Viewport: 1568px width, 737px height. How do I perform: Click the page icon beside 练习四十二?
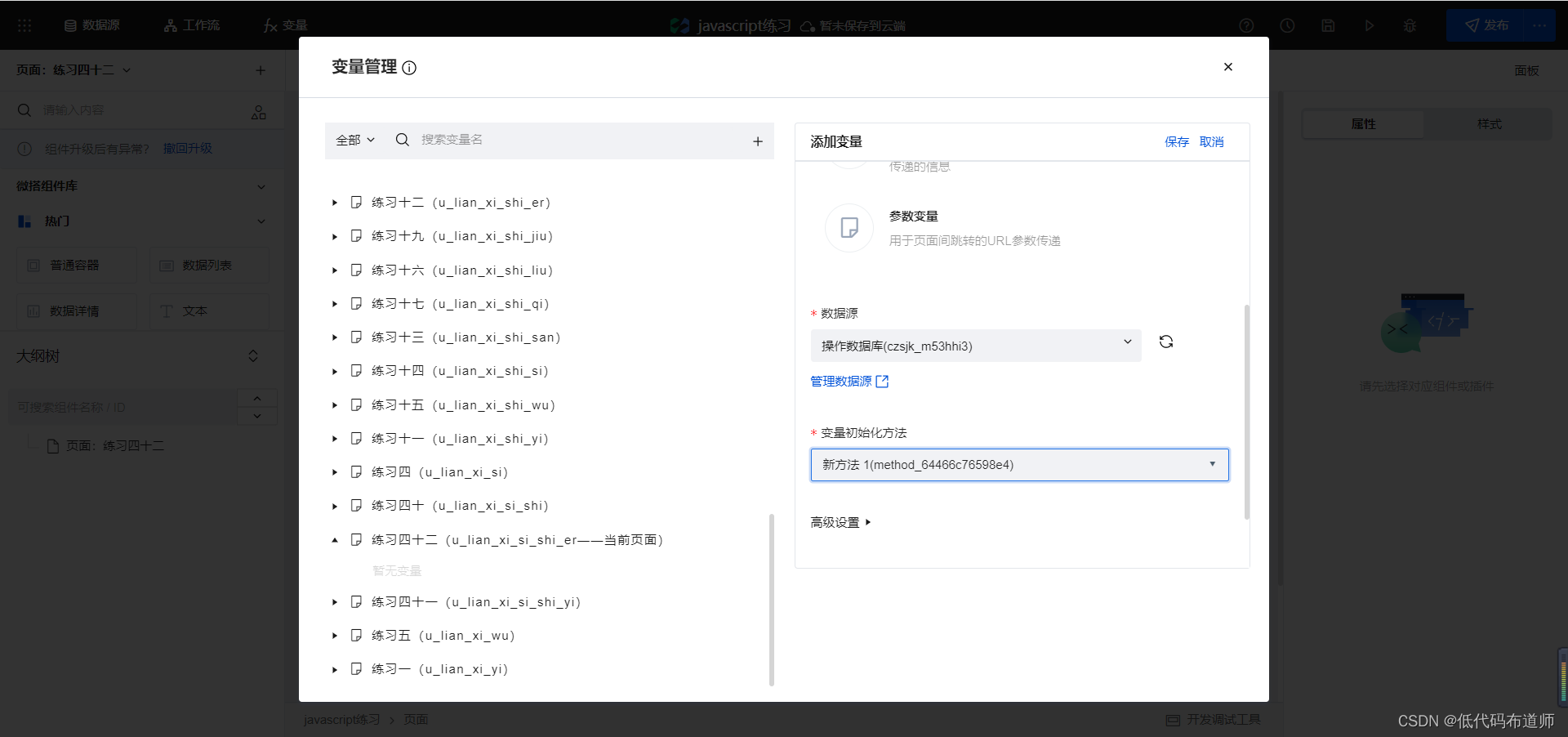[356, 540]
